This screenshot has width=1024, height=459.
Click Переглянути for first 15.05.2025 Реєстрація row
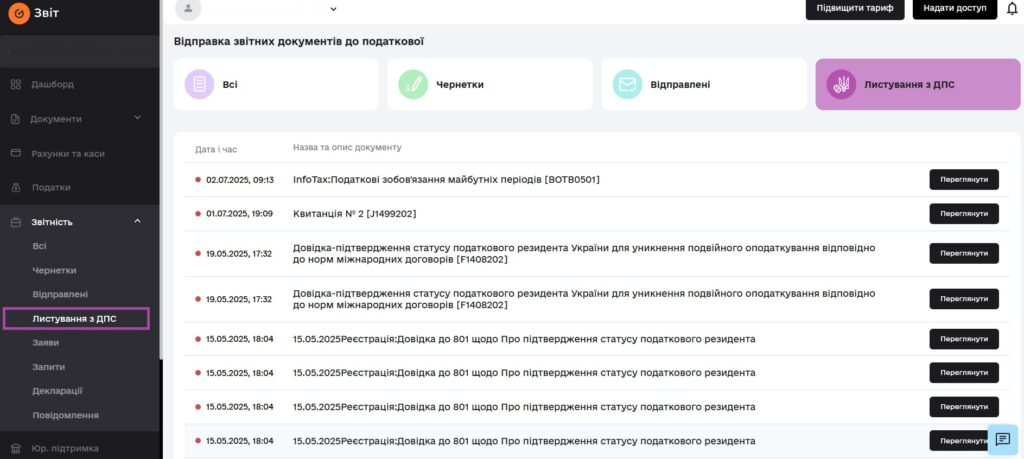[964, 339]
